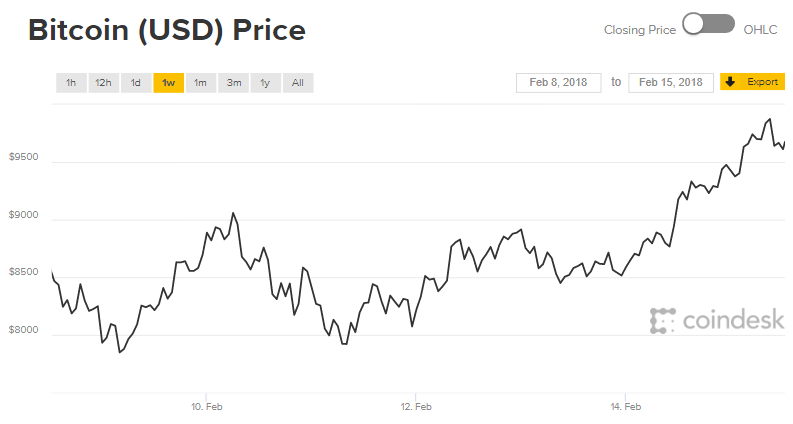Click the 12. Feb axis label

pos(415,407)
